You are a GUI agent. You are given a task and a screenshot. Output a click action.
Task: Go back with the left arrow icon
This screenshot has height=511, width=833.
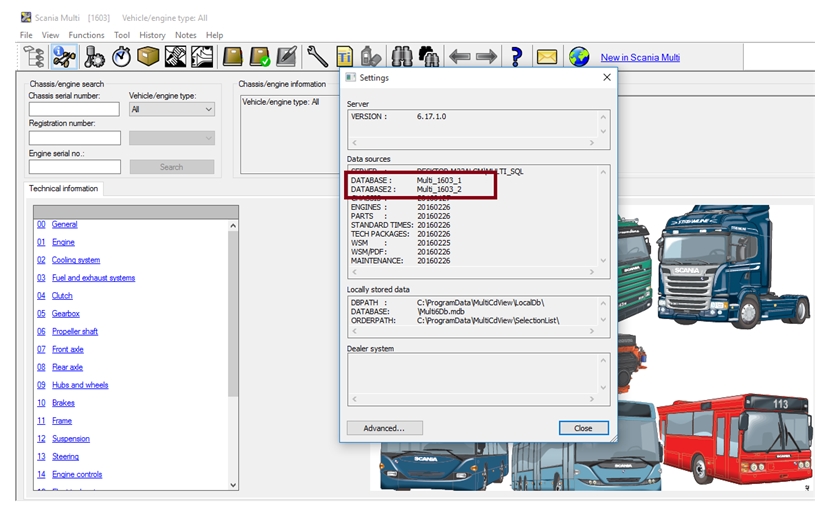coord(460,56)
